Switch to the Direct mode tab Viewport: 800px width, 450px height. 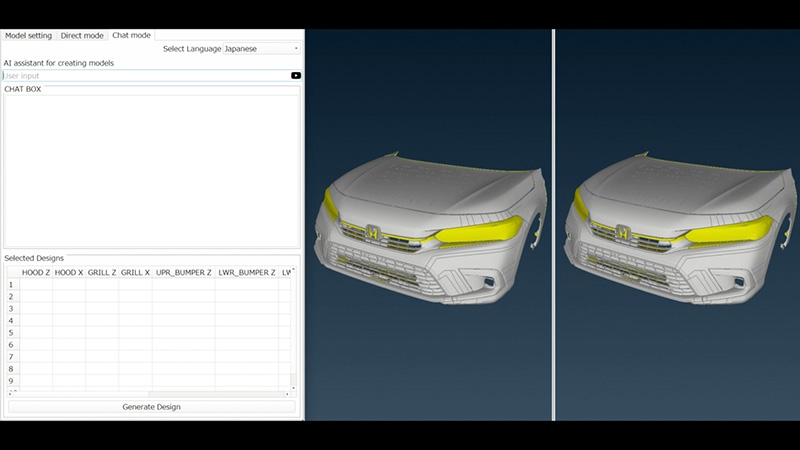point(82,35)
